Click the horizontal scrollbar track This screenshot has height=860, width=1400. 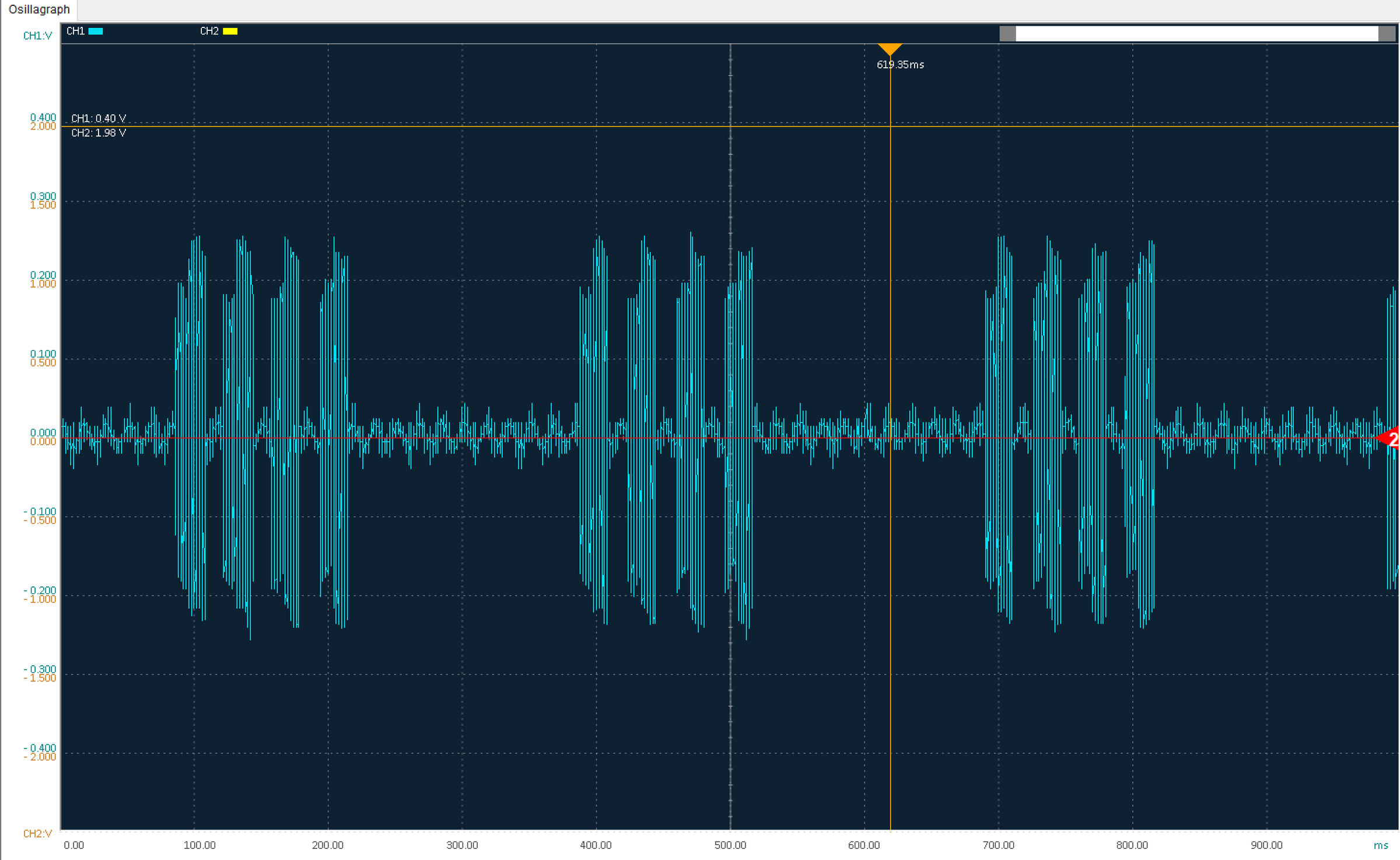click(x=1196, y=34)
